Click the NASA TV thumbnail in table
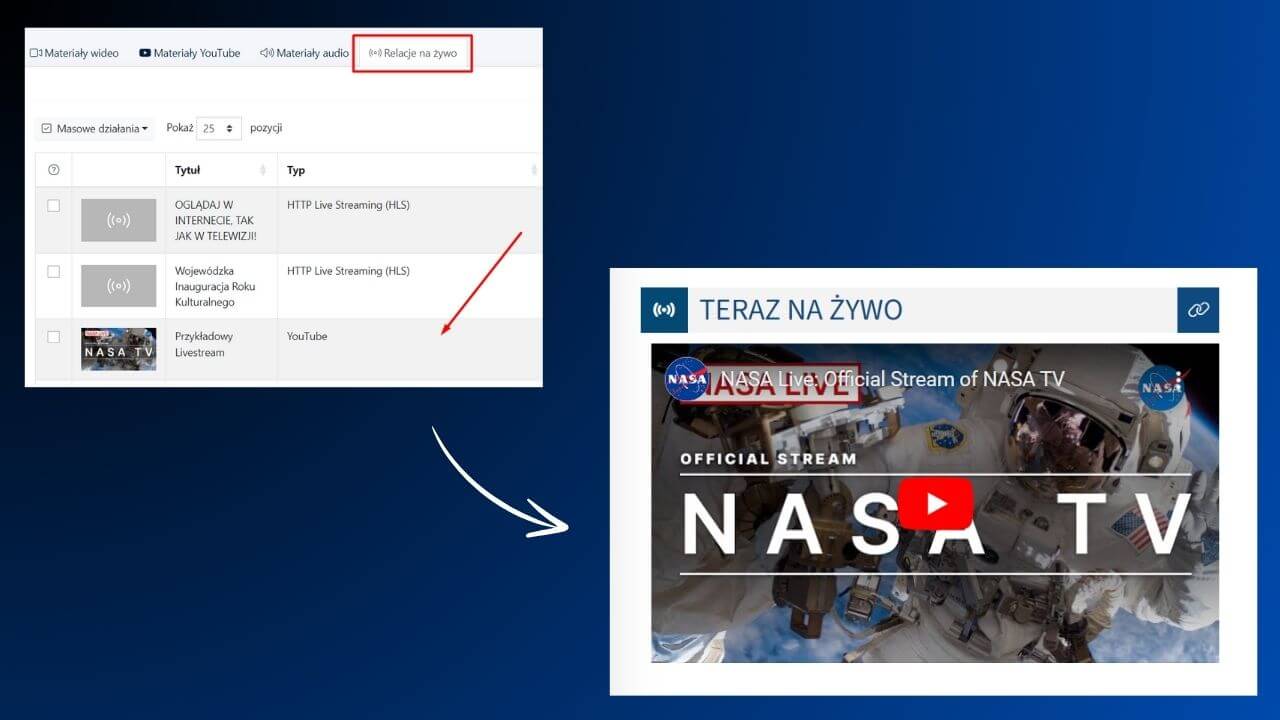The width and height of the screenshot is (1280, 720). (119, 349)
